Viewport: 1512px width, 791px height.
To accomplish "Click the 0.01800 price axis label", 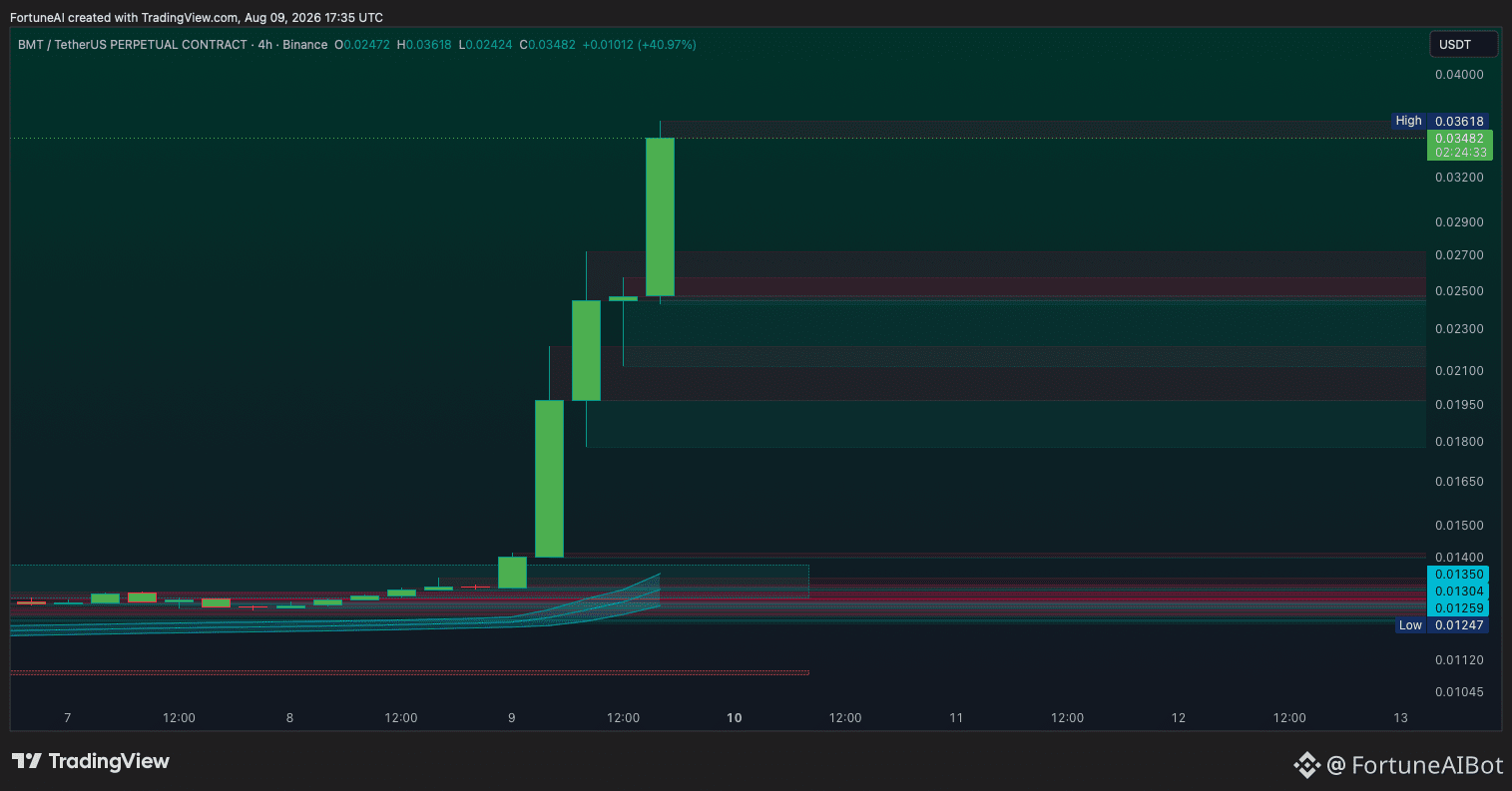I will pyautogui.click(x=1459, y=442).
